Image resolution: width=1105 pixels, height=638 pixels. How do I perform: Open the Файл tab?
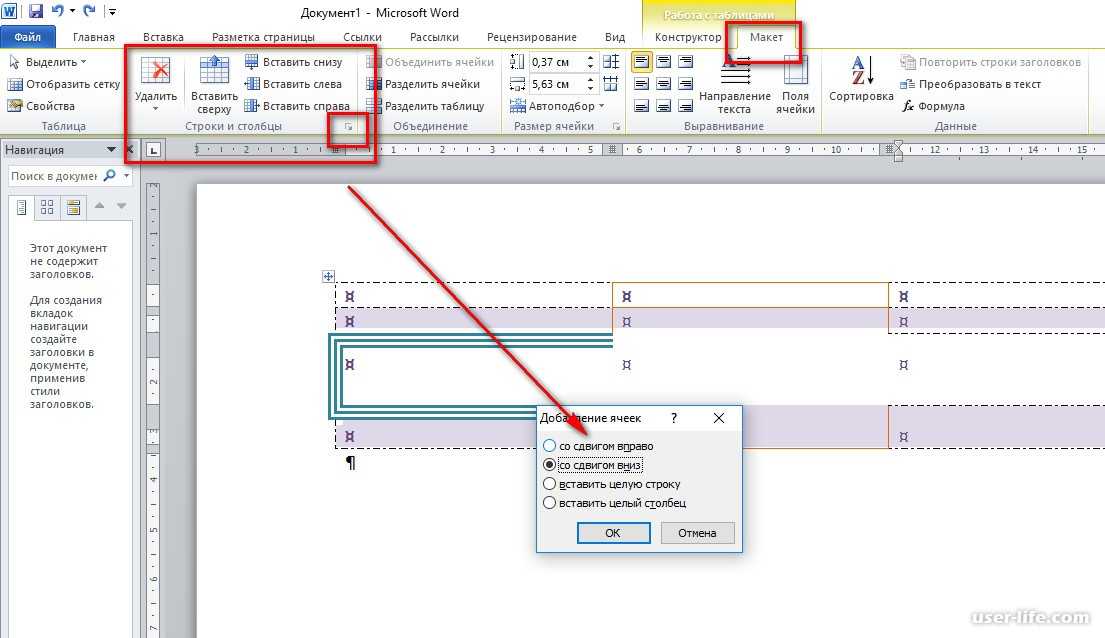point(27,37)
